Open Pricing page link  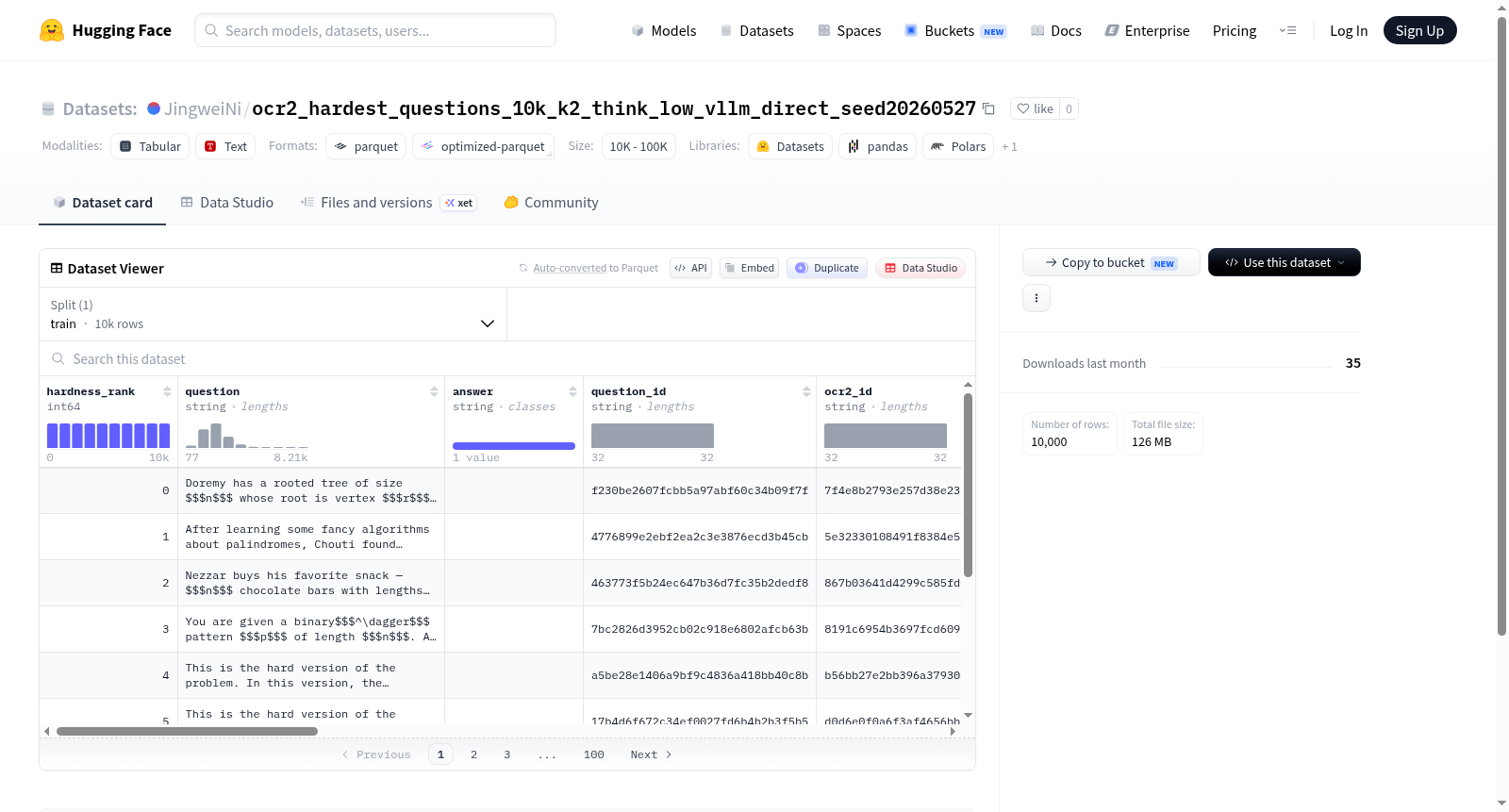(x=1235, y=30)
